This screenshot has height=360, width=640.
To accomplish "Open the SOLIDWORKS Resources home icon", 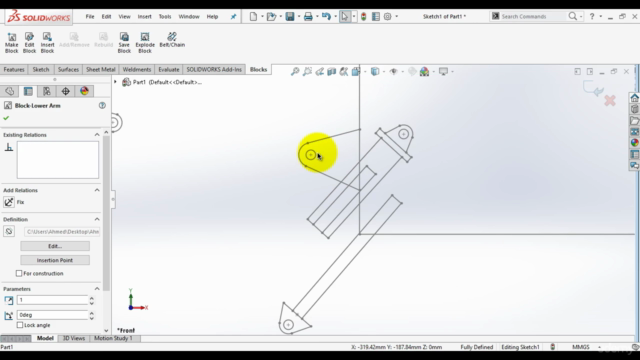I will coord(634,98).
